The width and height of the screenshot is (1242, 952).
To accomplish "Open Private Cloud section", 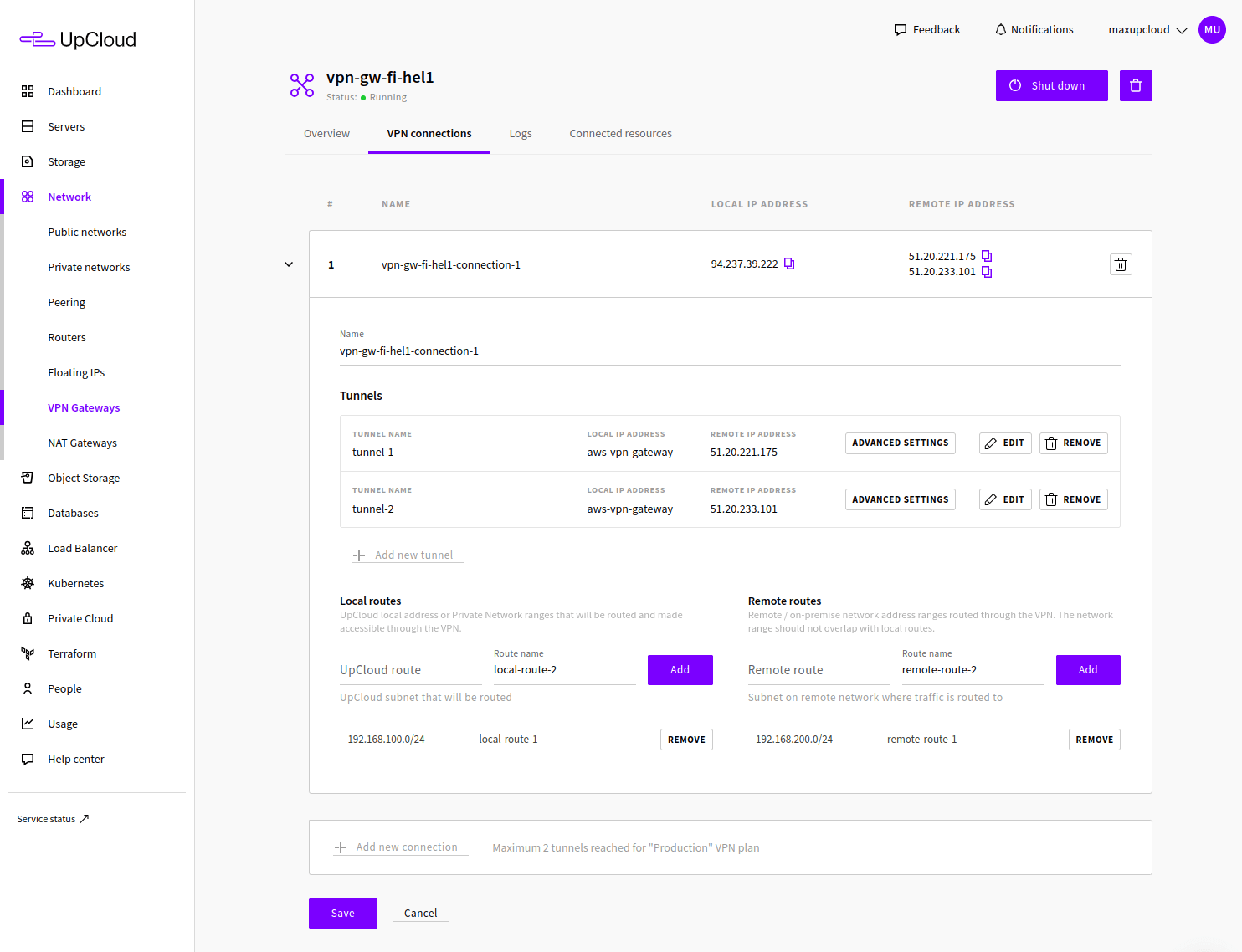I will click(x=80, y=618).
